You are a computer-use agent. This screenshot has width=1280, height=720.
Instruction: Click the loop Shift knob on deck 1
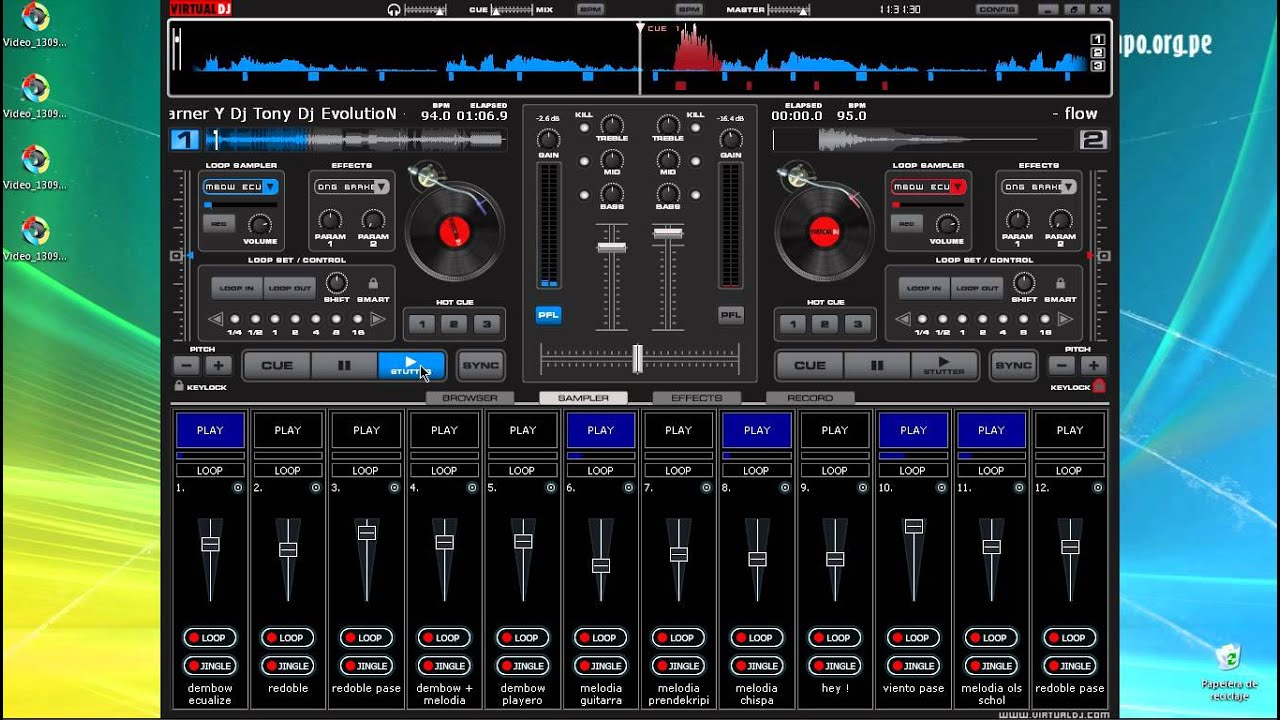337,283
